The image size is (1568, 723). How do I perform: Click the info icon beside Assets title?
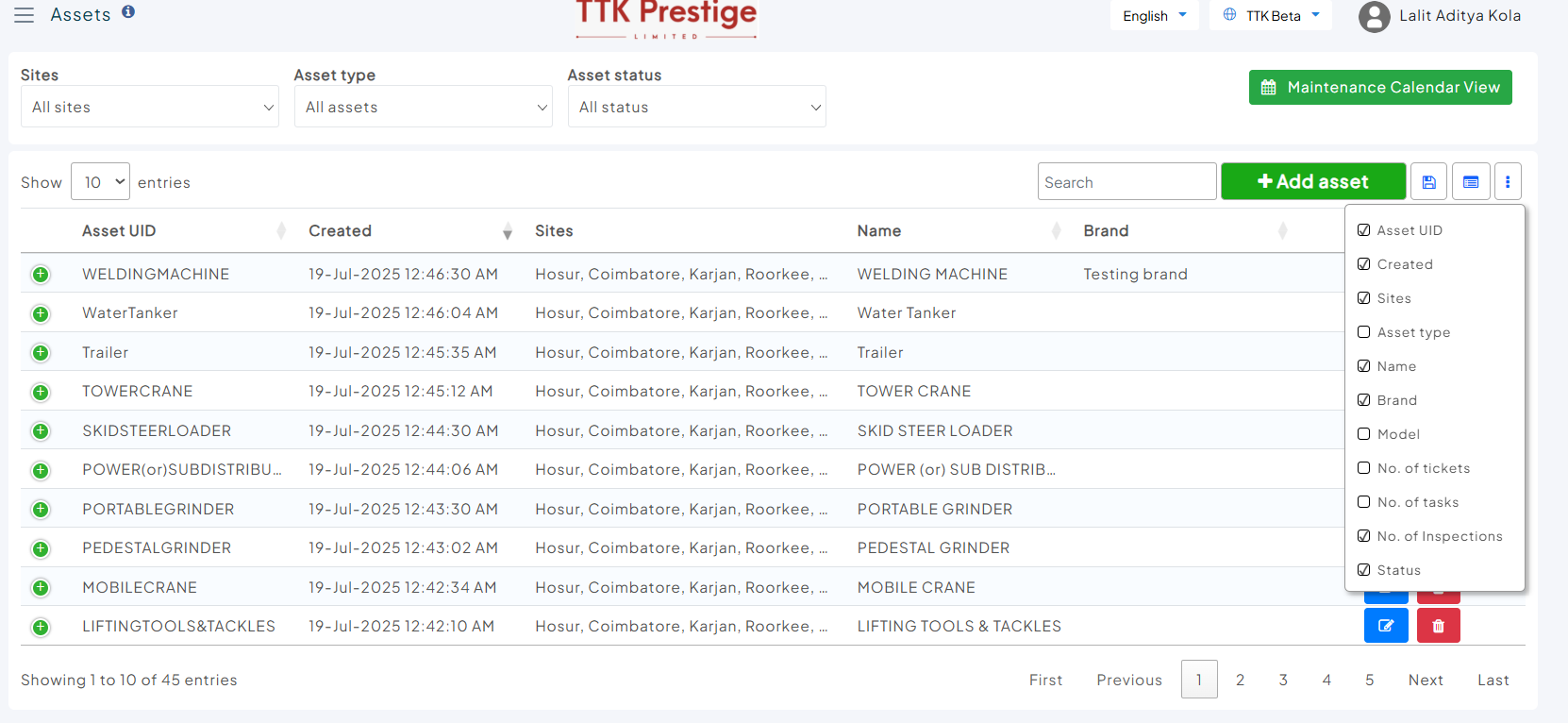click(128, 12)
